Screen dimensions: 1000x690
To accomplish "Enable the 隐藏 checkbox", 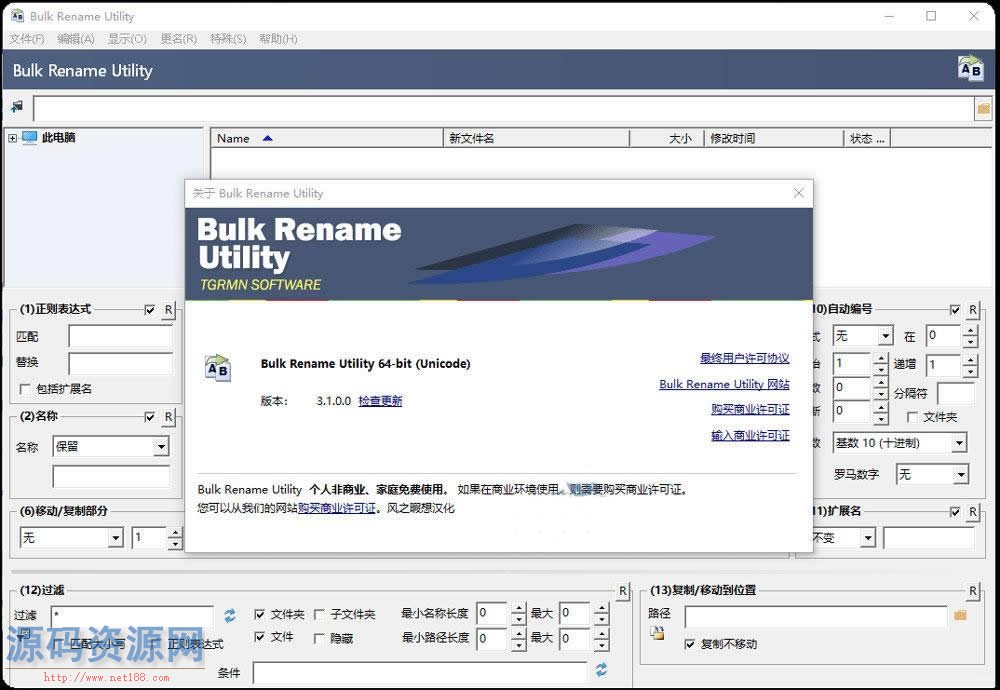I will 320,638.
